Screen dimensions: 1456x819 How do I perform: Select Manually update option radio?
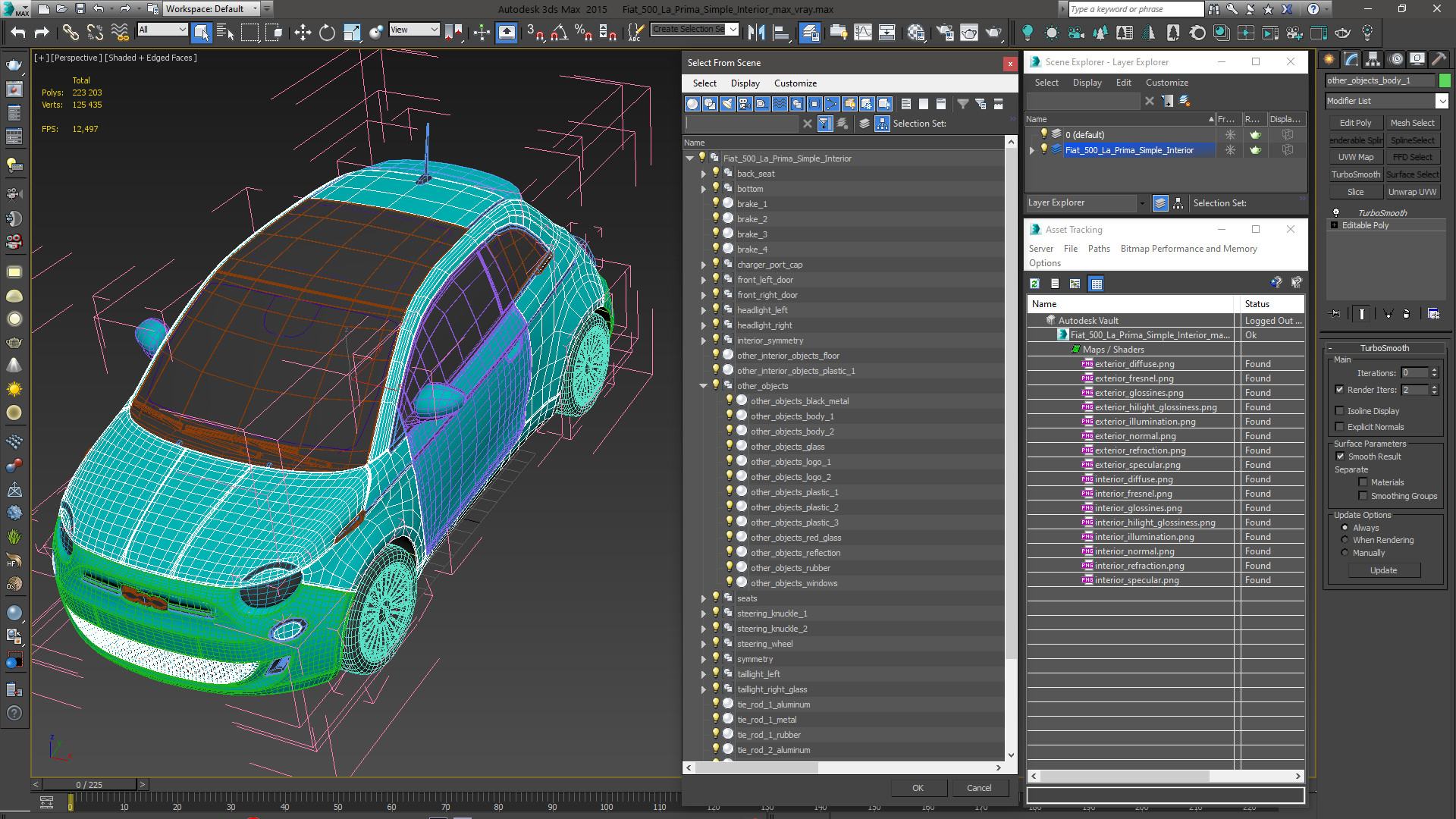(x=1345, y=553)
